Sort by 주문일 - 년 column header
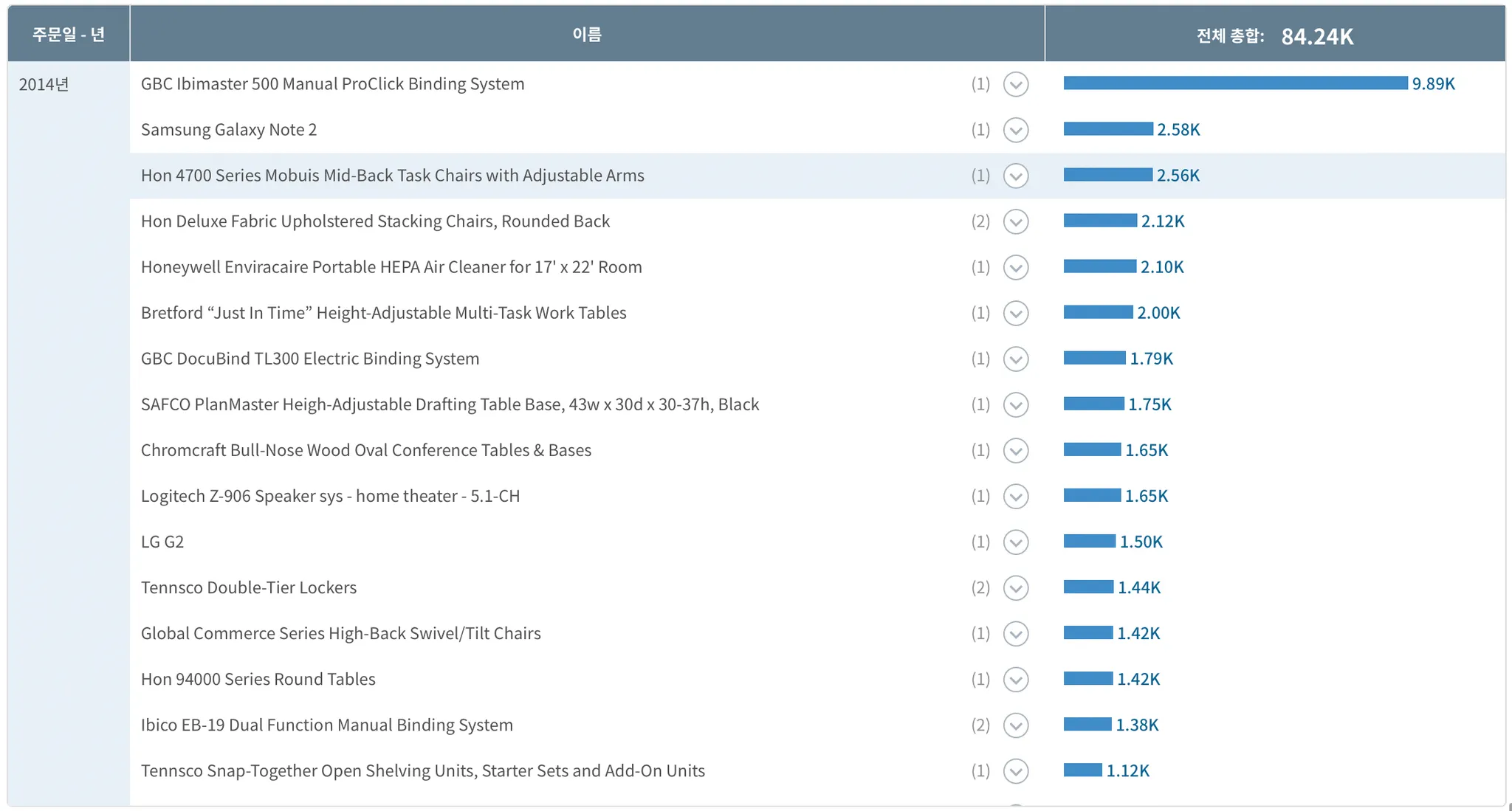1512x811 pixels. tap(69, 34)
